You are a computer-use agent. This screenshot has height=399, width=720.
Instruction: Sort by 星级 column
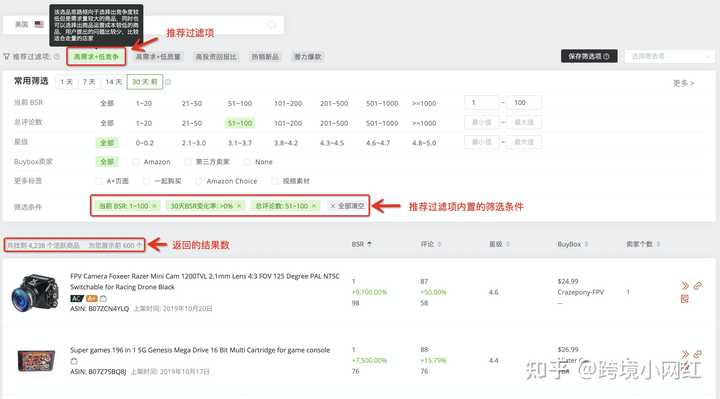tap(508, 244)
